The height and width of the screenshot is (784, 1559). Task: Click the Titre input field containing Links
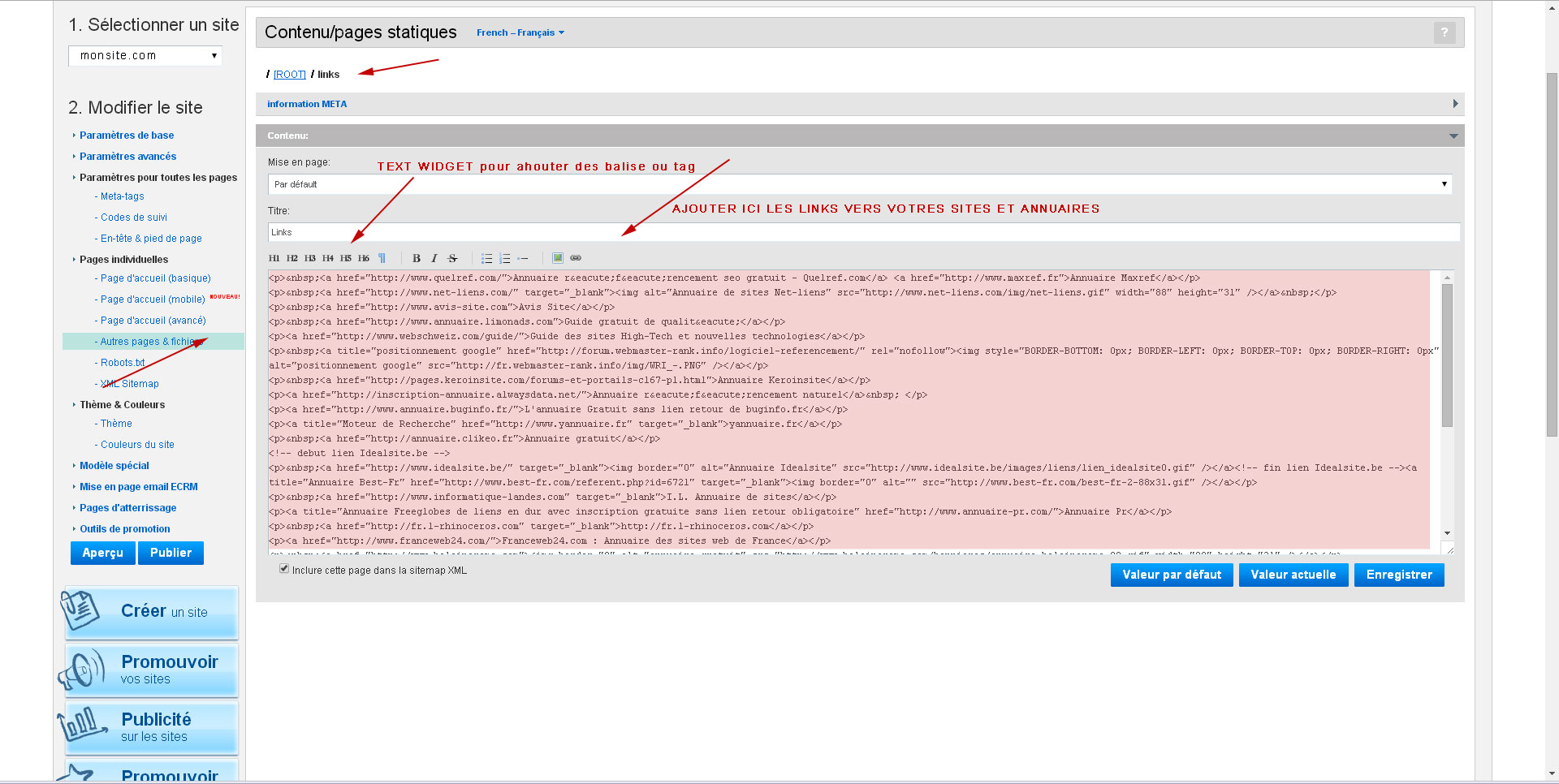tap(864, 232)
